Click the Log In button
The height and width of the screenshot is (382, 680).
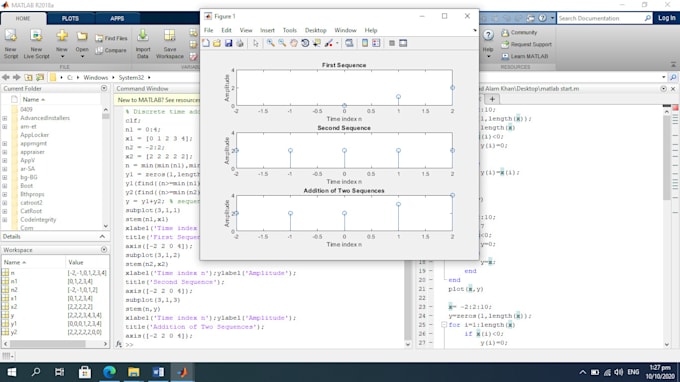(x=666, y=18)
